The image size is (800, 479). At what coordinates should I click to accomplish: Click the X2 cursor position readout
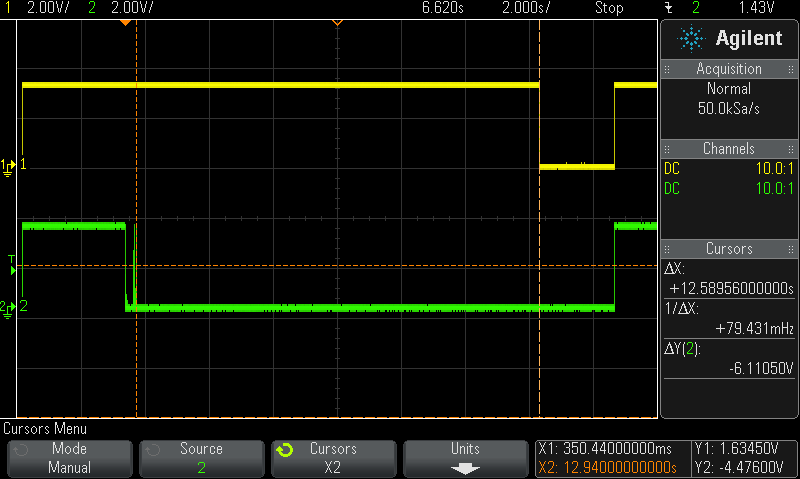pos(608,467)
